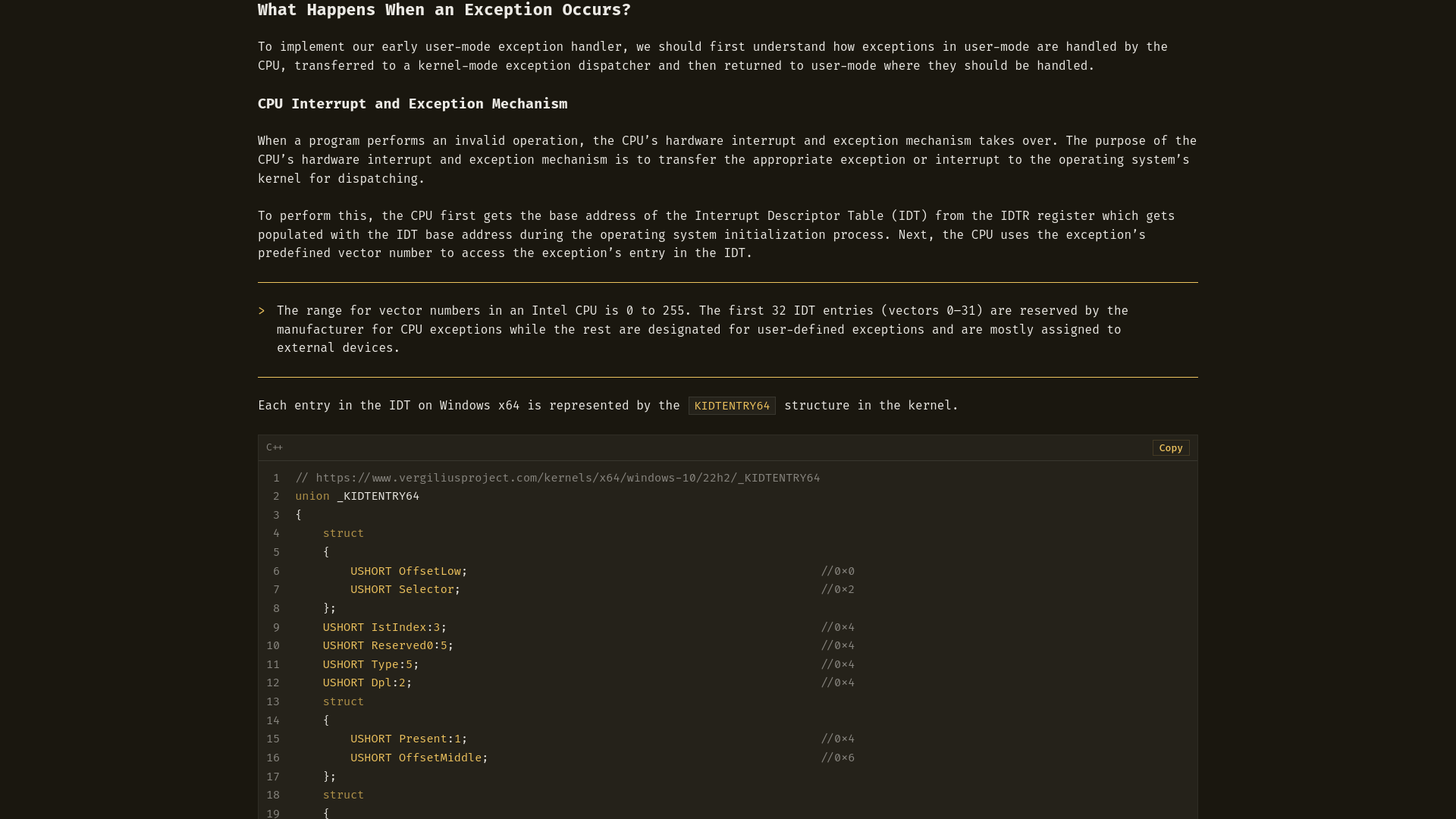Click the USHORT OffsetMiddle field line
Screen dimensions: 1456x819
419,758
